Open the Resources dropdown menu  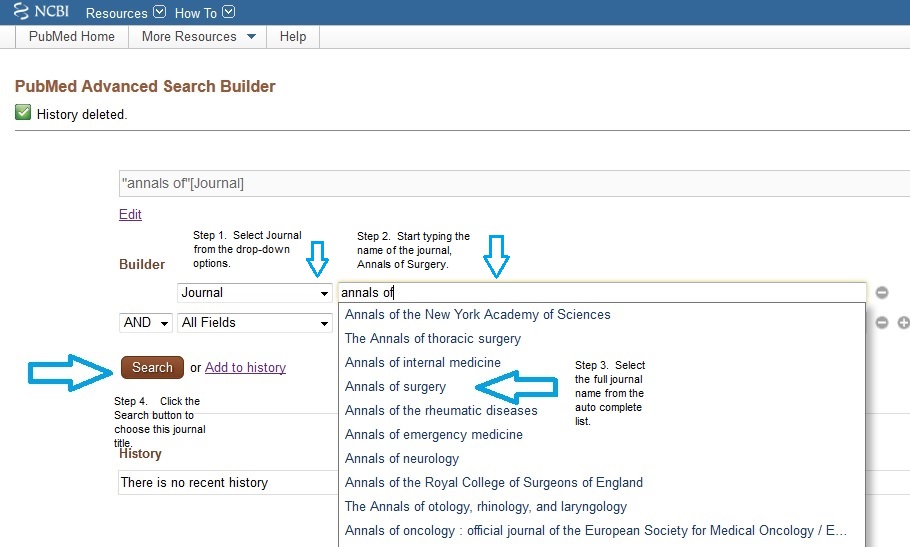[125, 13]
